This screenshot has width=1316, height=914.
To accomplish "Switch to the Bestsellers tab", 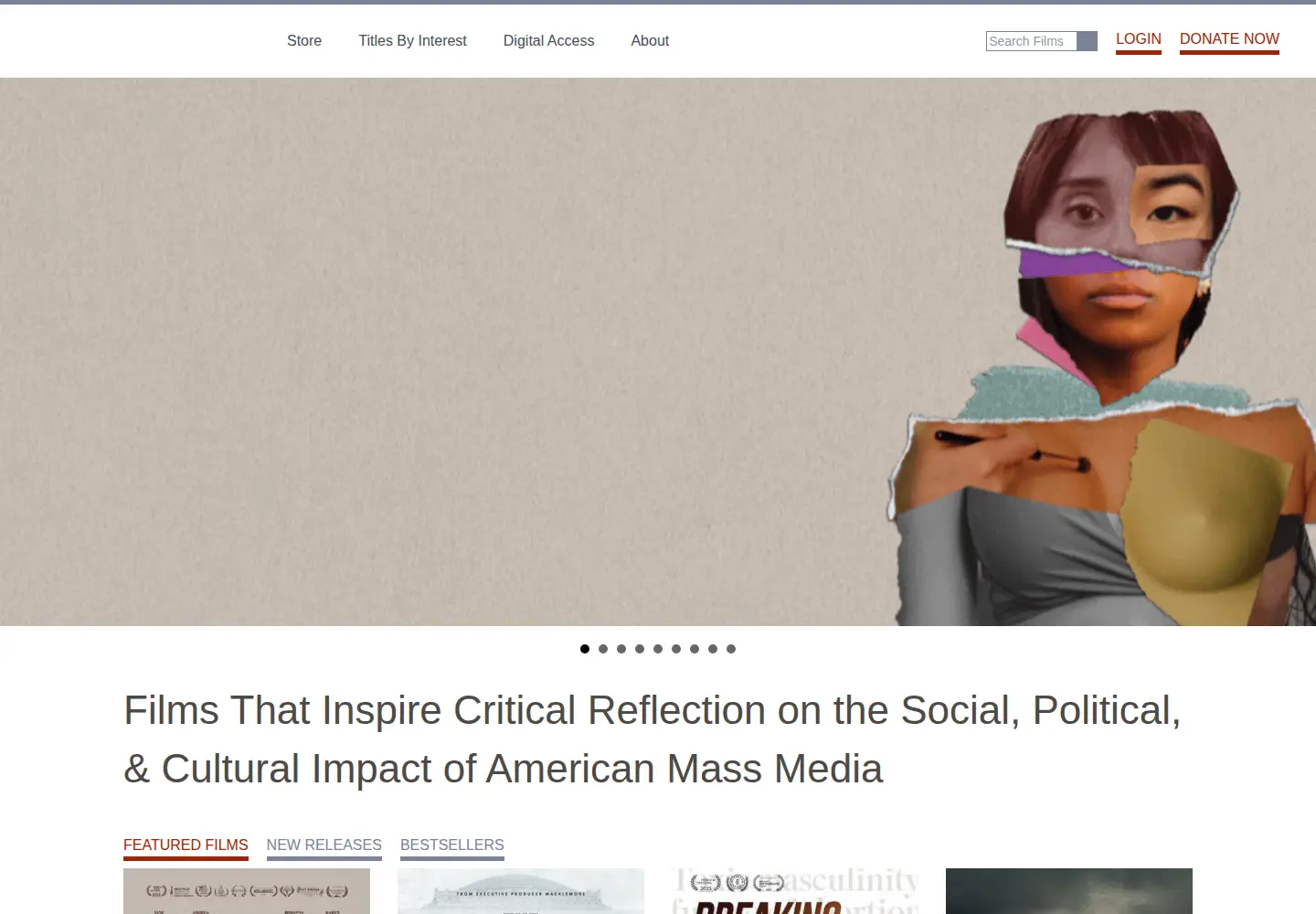I will click(x=452, y=846).
